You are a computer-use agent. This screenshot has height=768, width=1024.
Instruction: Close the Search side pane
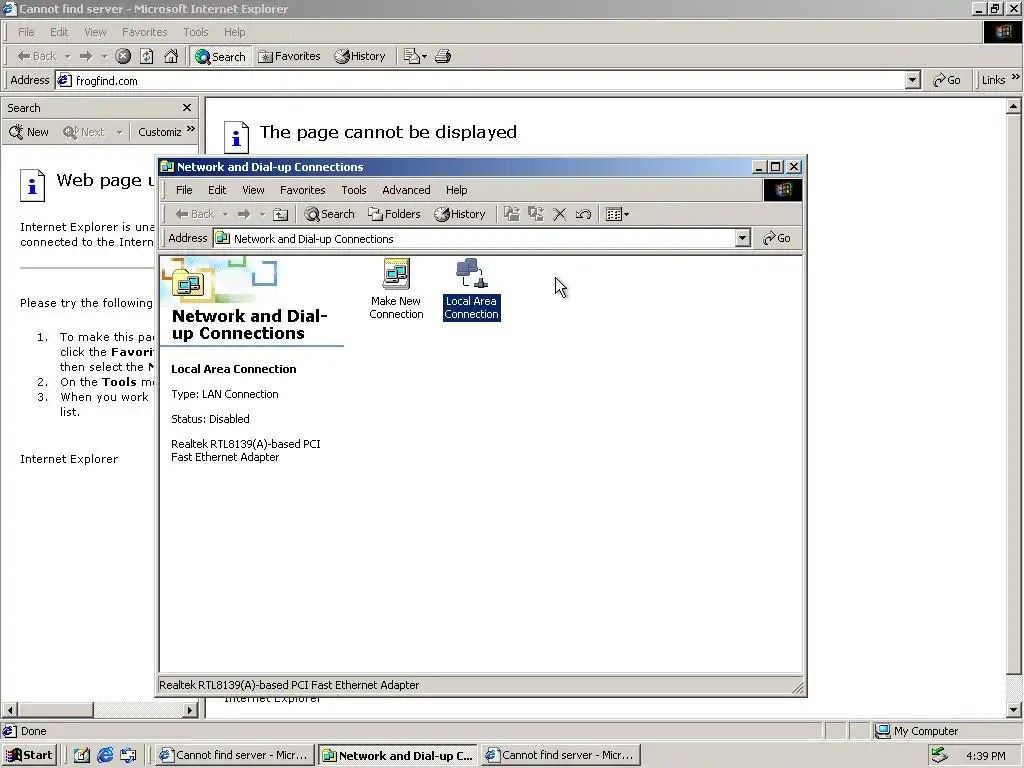(187, 108)
